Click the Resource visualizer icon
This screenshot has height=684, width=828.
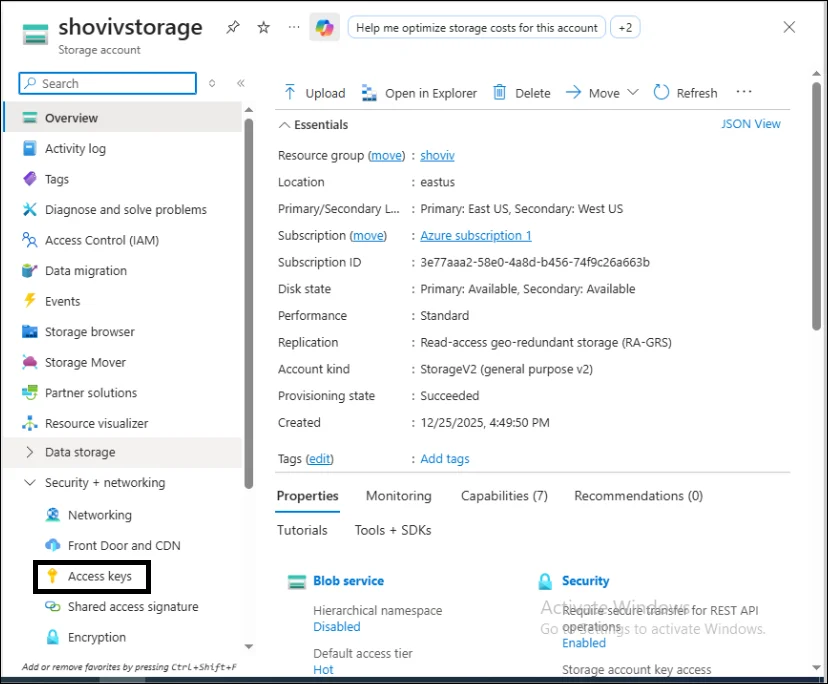point(30,423)
